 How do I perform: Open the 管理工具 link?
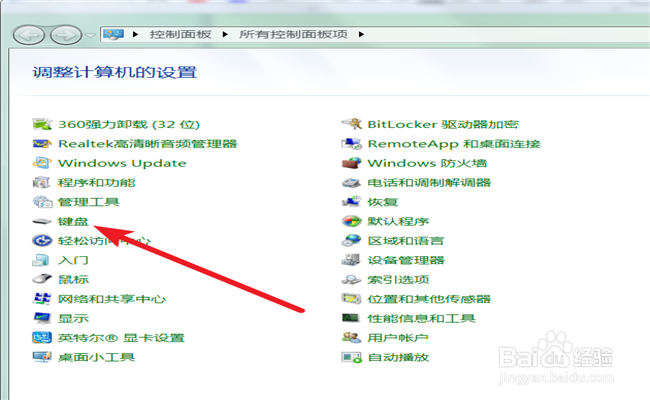(x=89, y=202)
